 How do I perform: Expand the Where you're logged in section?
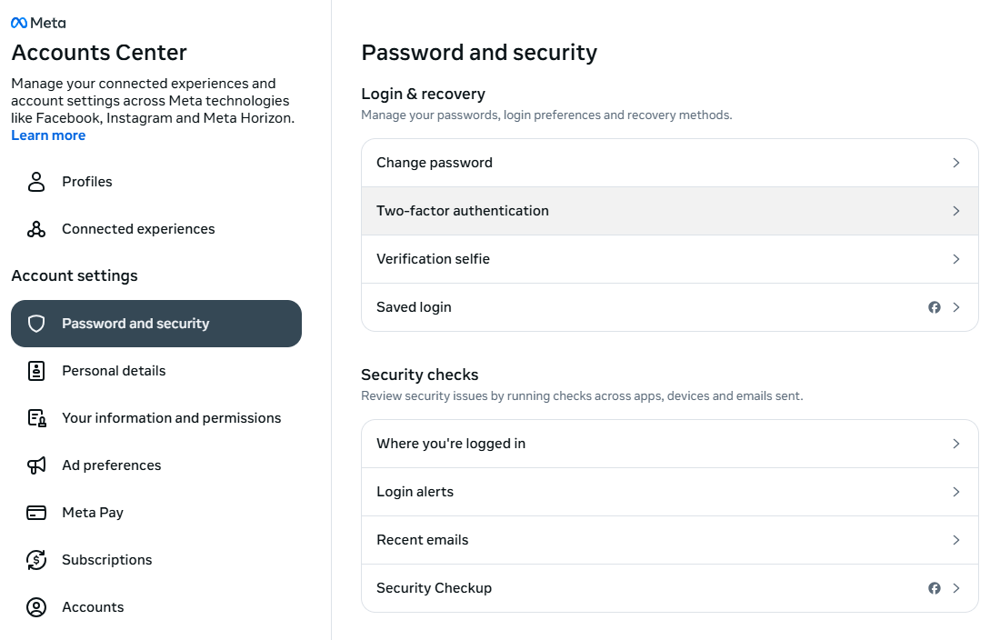(x=669, y=443)
